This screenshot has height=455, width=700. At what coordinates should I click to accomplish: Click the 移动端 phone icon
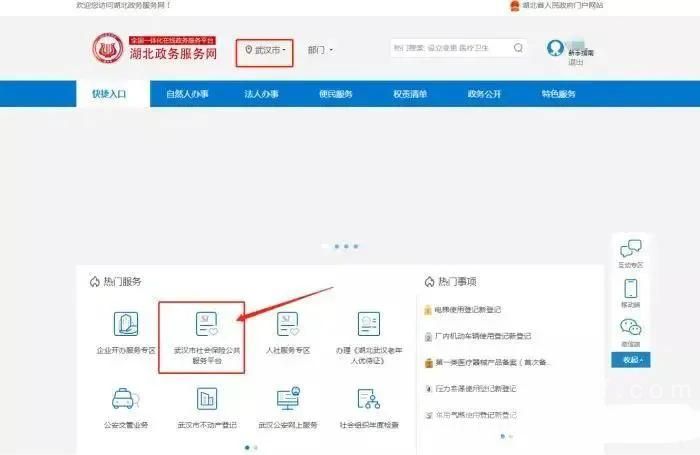click(x=631, y=288)
